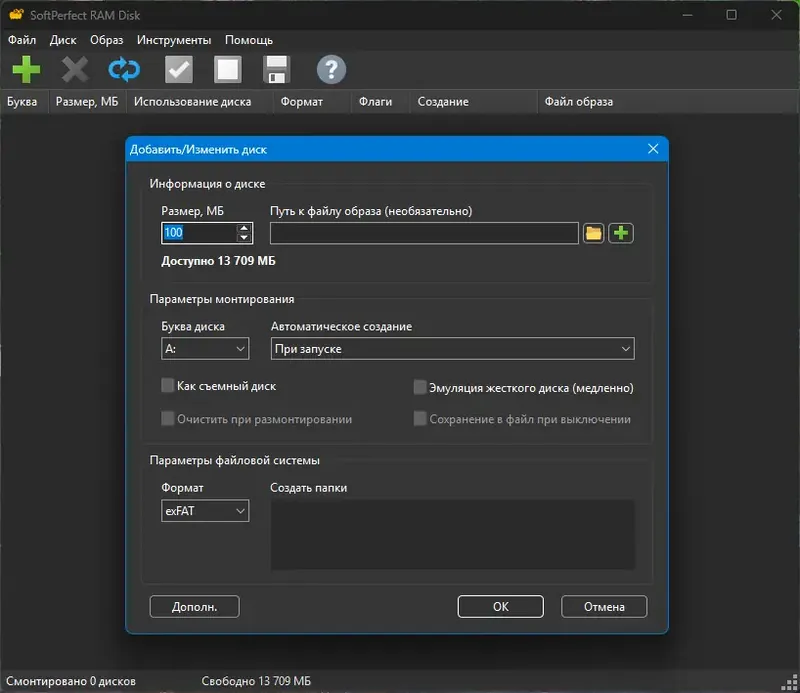Click the Отмена button
Viewport: 800px width, 693px height.
pyautogui.click(x=604, y=607)
